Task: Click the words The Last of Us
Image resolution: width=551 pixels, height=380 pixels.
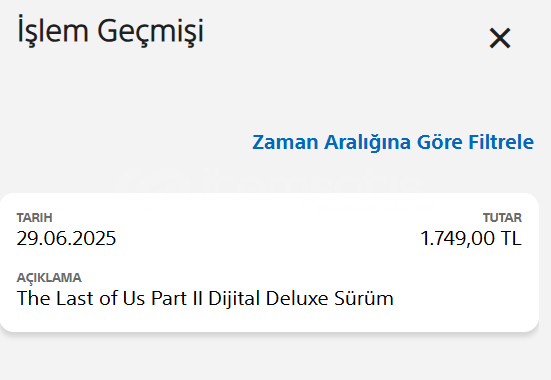Action: pyautogui.click(x=81, y=298)
